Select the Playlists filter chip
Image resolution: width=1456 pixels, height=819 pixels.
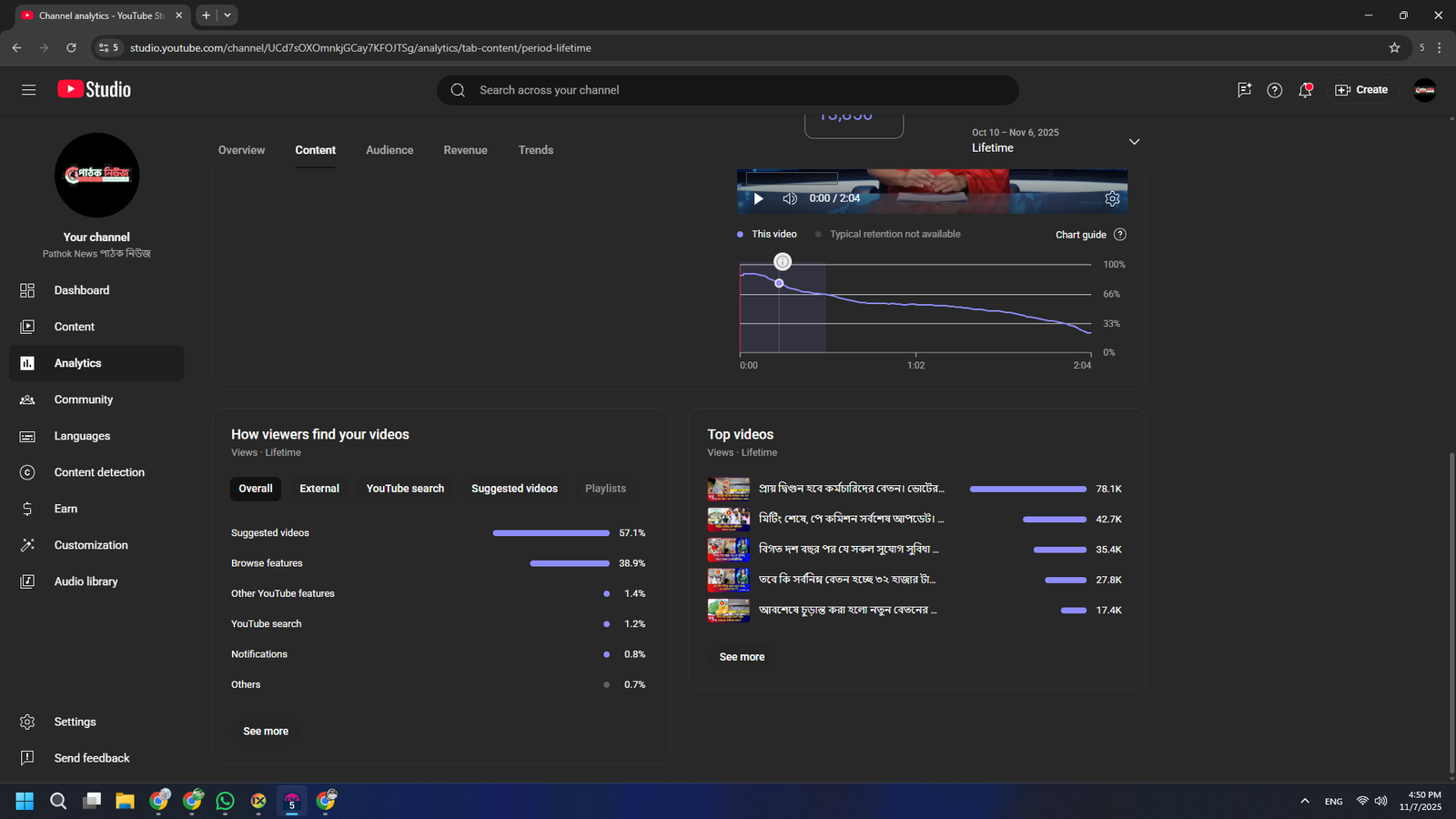[x=605, y=489]
